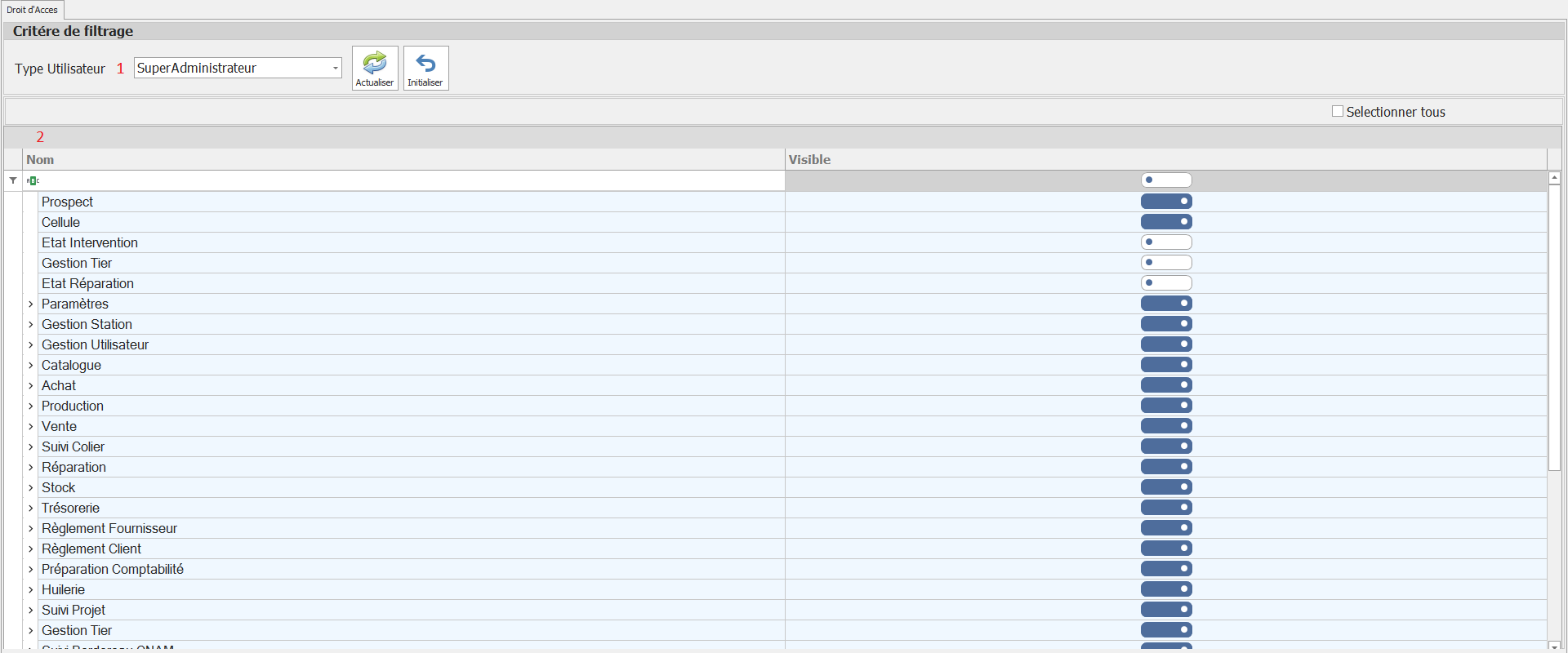Select the Droit d'Acces tab
The width and height of the screenshot is (1568, 653).
33,10
